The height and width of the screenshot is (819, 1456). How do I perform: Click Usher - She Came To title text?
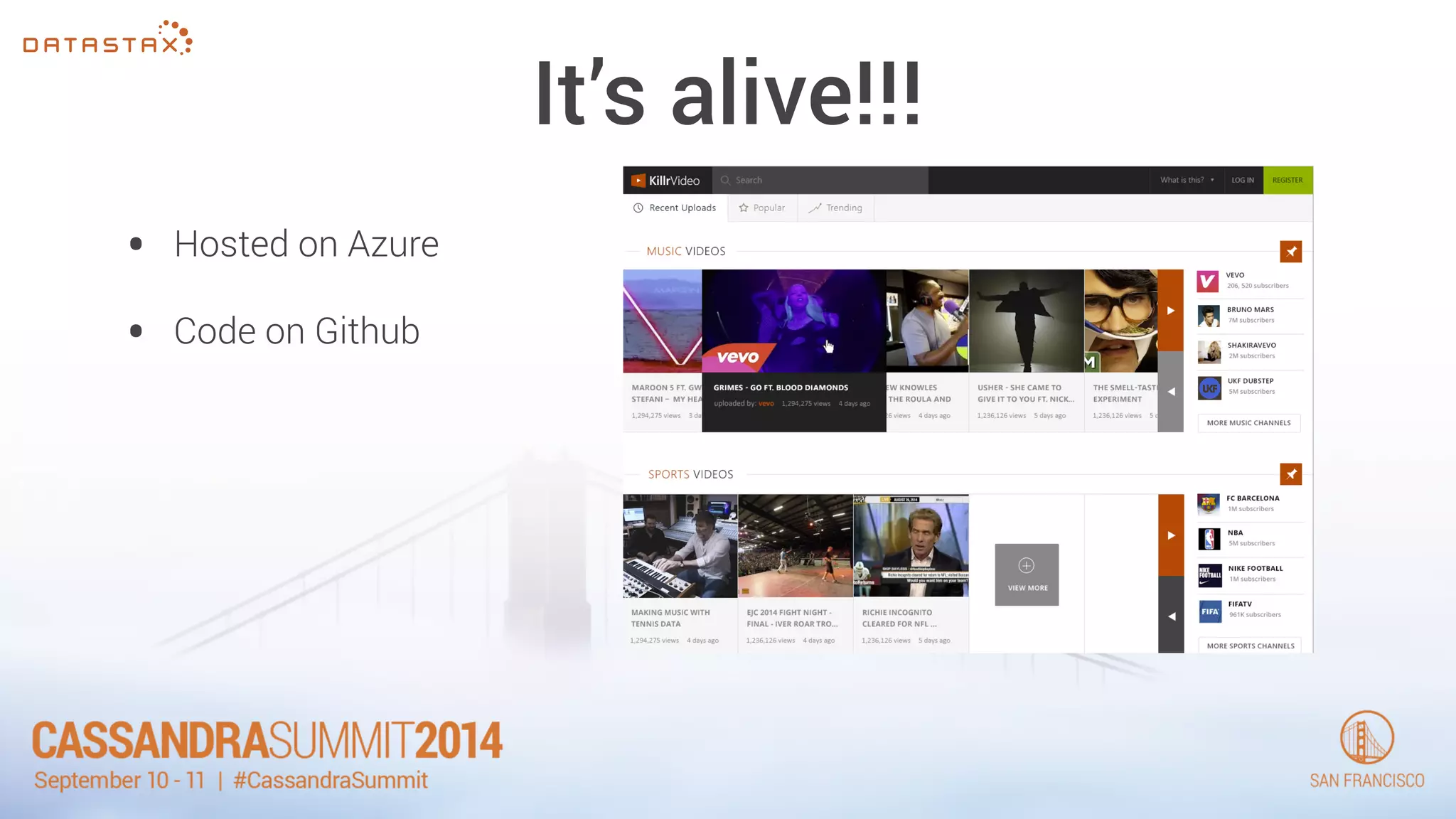tap(1025, 394)
